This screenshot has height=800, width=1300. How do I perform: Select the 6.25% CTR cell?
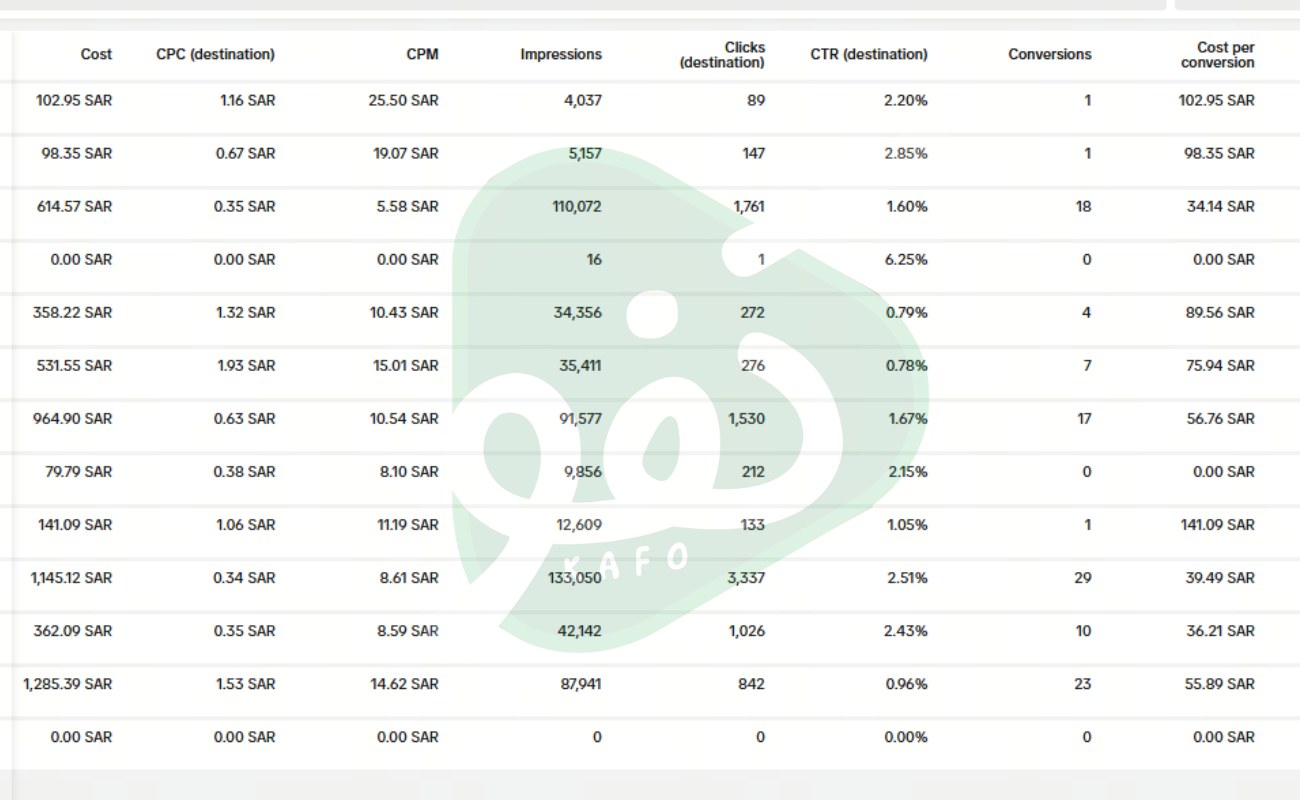[x=906, y=259]
